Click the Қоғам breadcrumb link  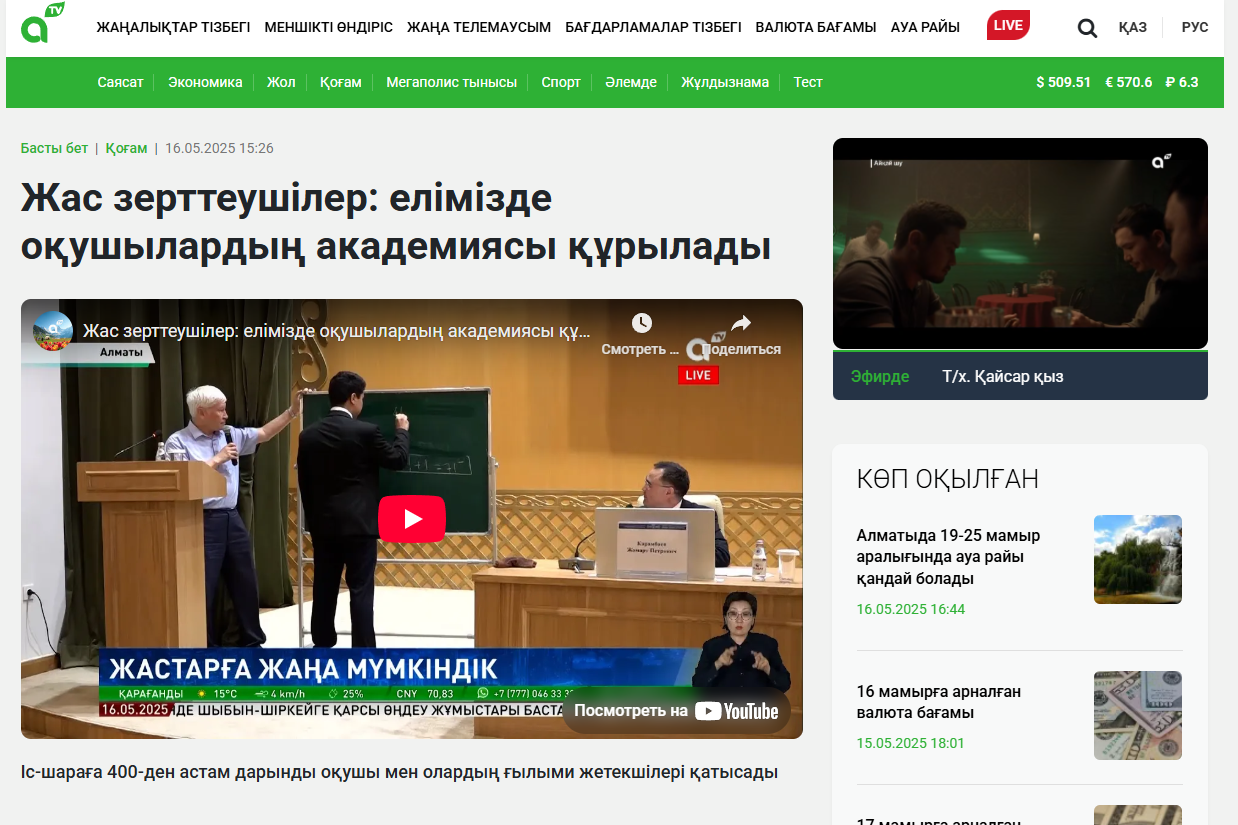click(x=126, y=148)
